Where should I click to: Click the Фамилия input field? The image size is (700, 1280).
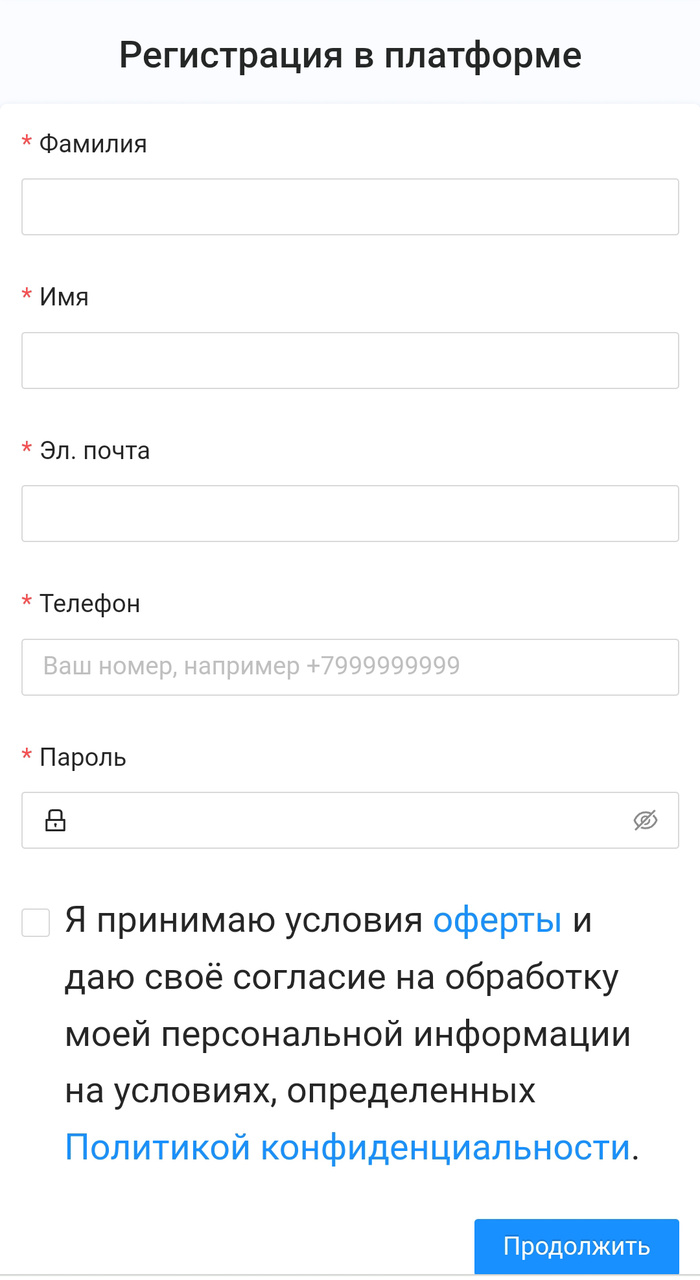350,207
